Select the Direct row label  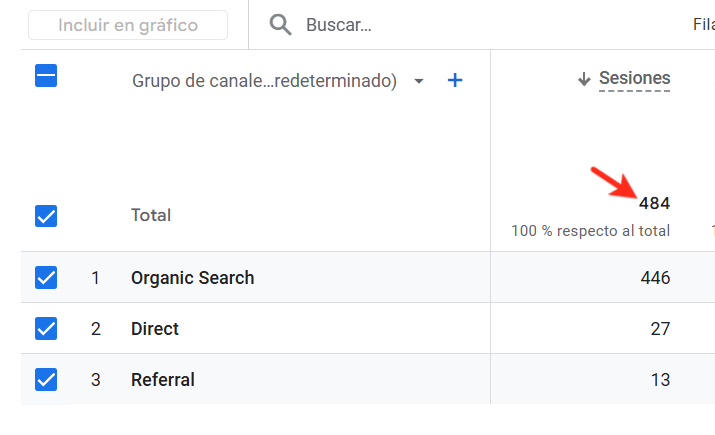pyautogui.click(x=155, y=329)
